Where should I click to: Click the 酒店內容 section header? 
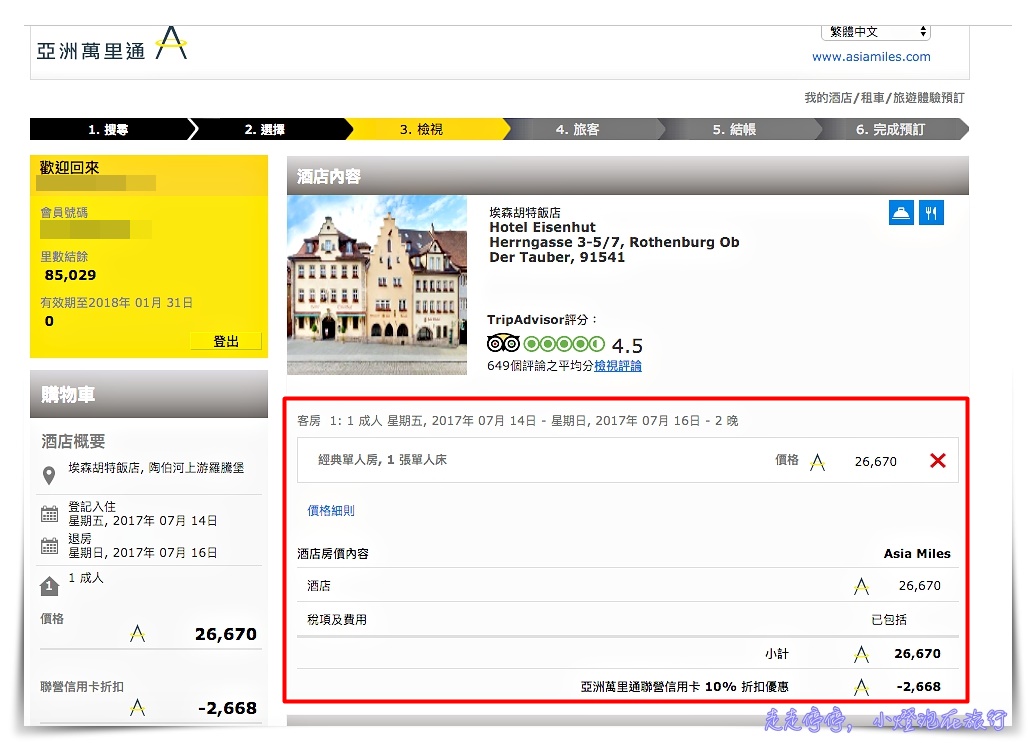click(x=628, y=176)
